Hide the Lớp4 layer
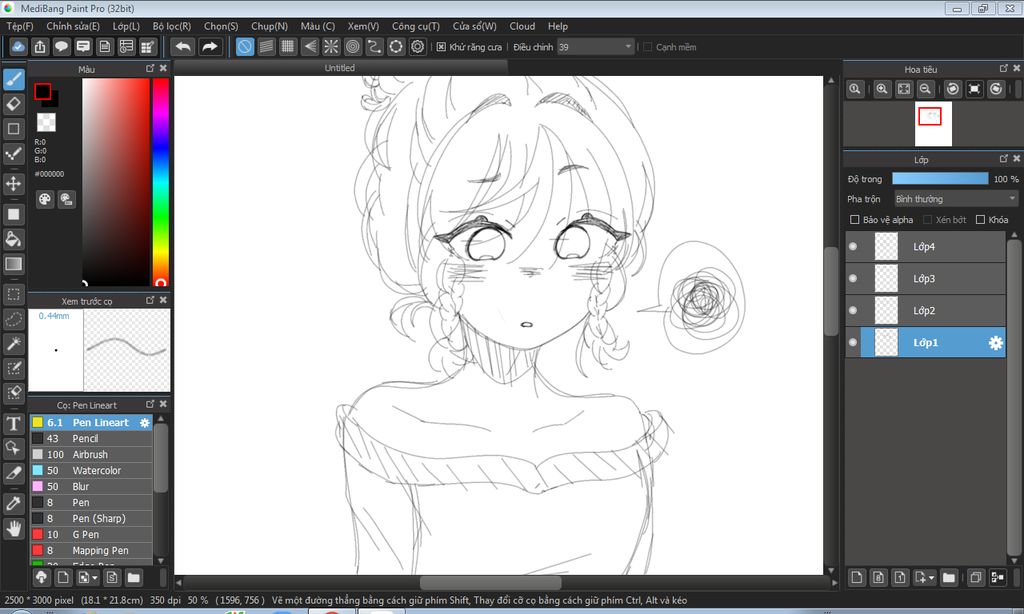The image size is (1024, 614). pyautogui.click(x=853, y=246)
